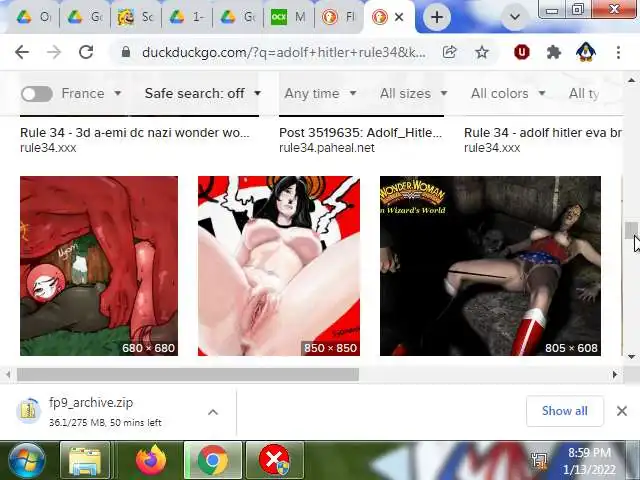
Task: Reload the current page
Action: 86,52
